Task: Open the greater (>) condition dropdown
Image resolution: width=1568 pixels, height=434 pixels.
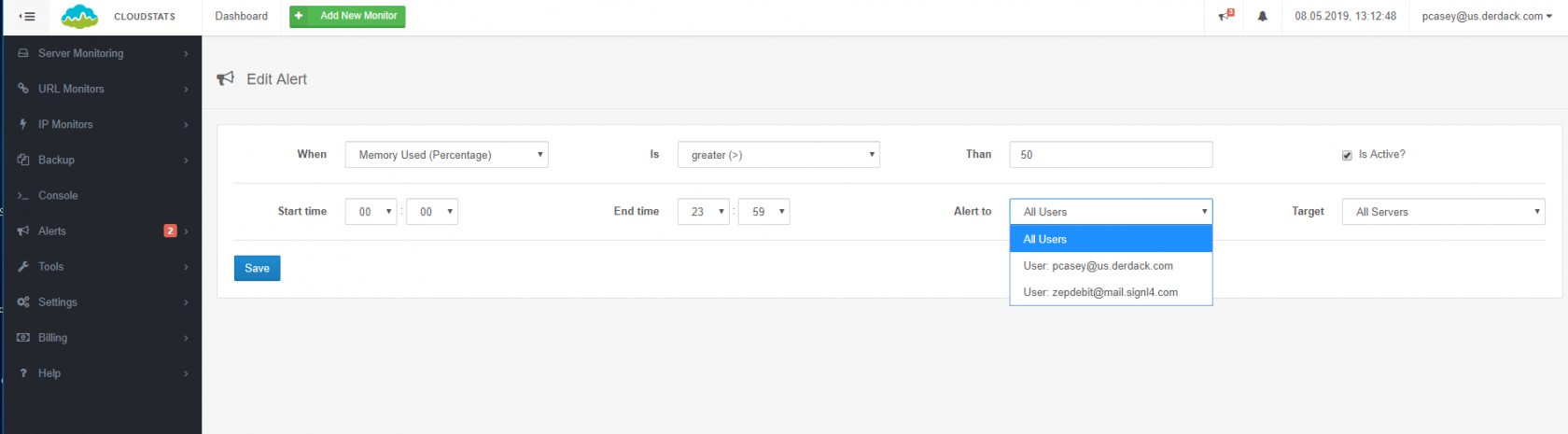Action: point(778,155)
